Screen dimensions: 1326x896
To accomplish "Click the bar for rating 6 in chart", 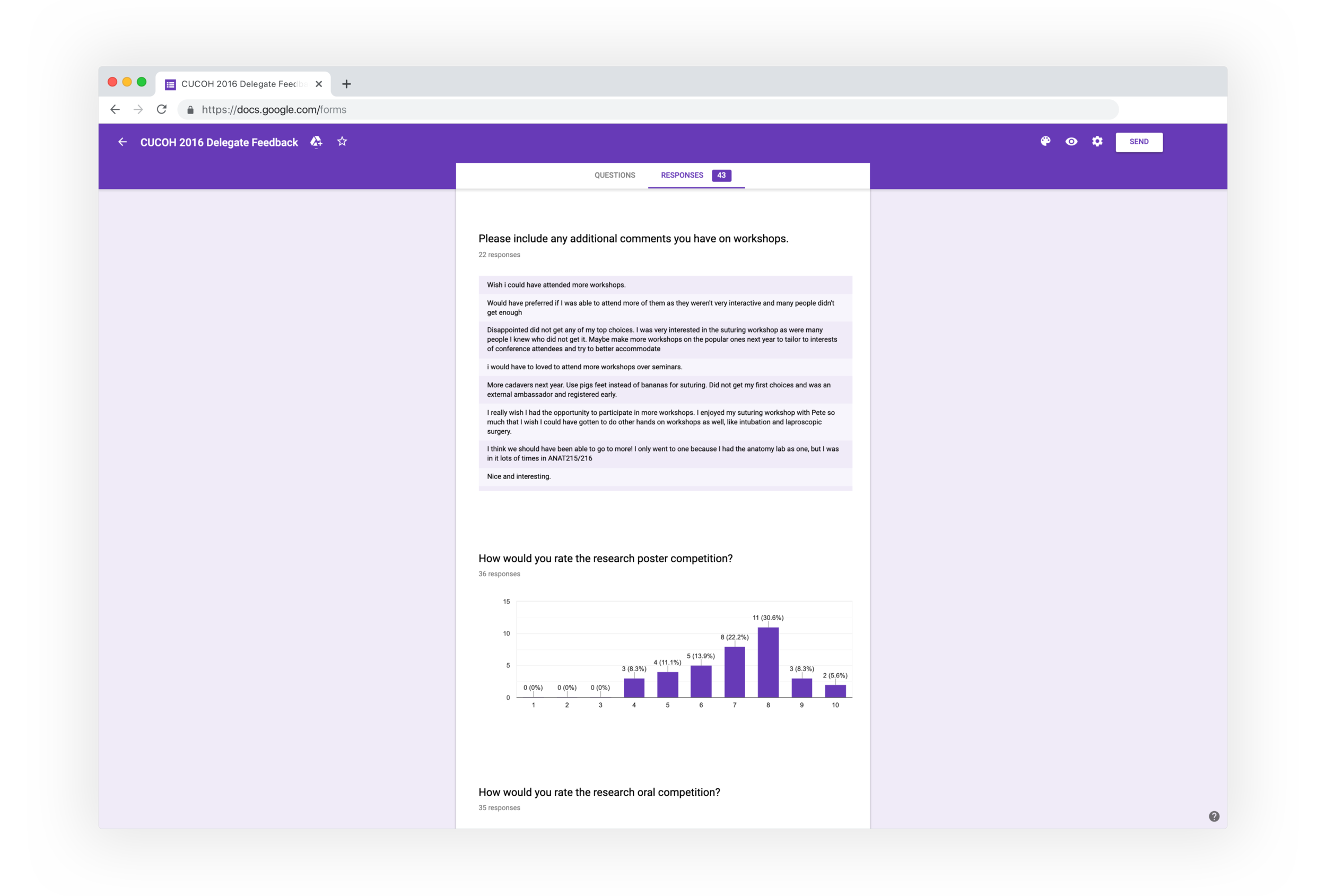I will click(701, 682).
